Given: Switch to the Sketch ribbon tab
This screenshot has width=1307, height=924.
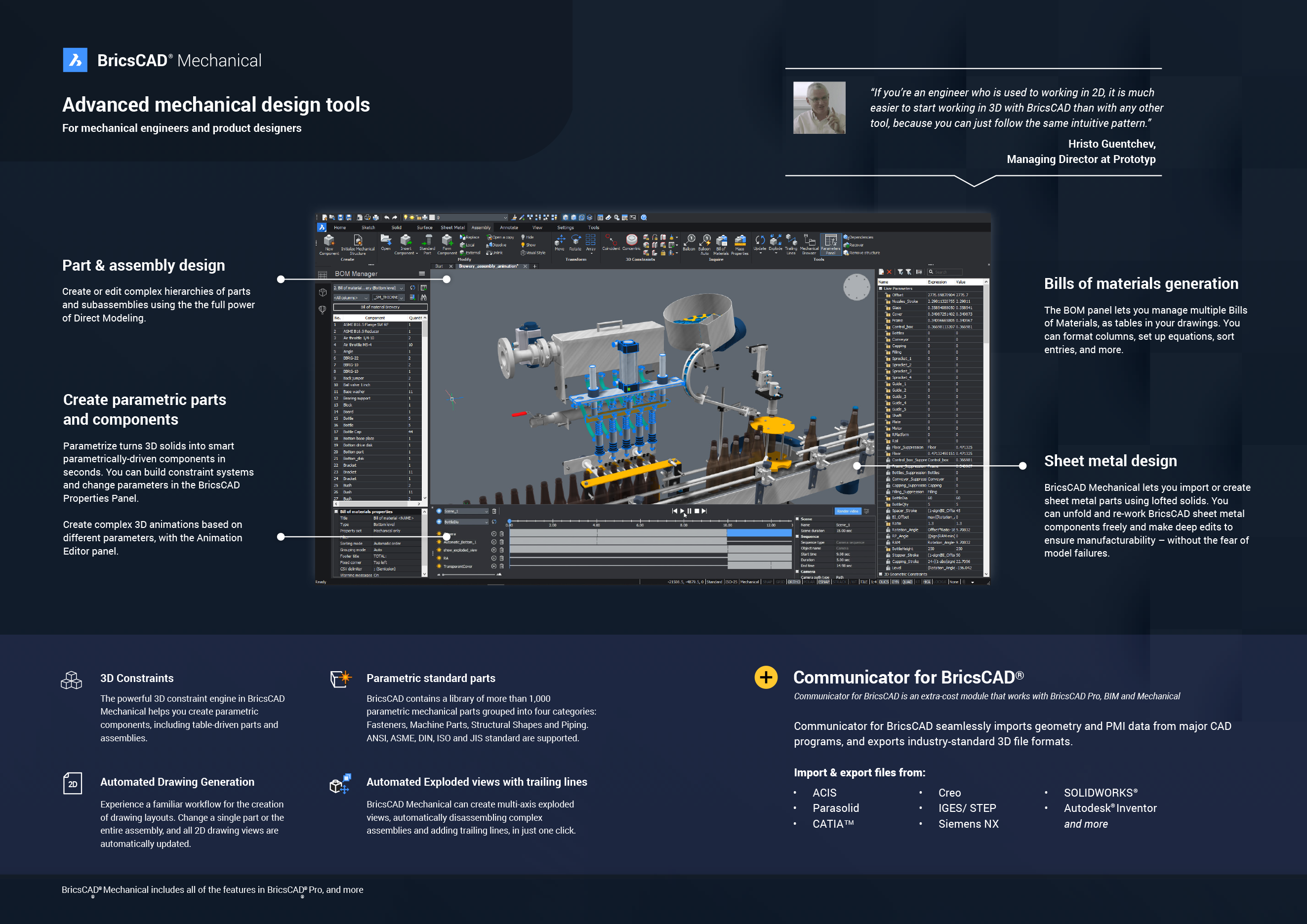Looking at the screenshot, I should [x=368, y=228].
